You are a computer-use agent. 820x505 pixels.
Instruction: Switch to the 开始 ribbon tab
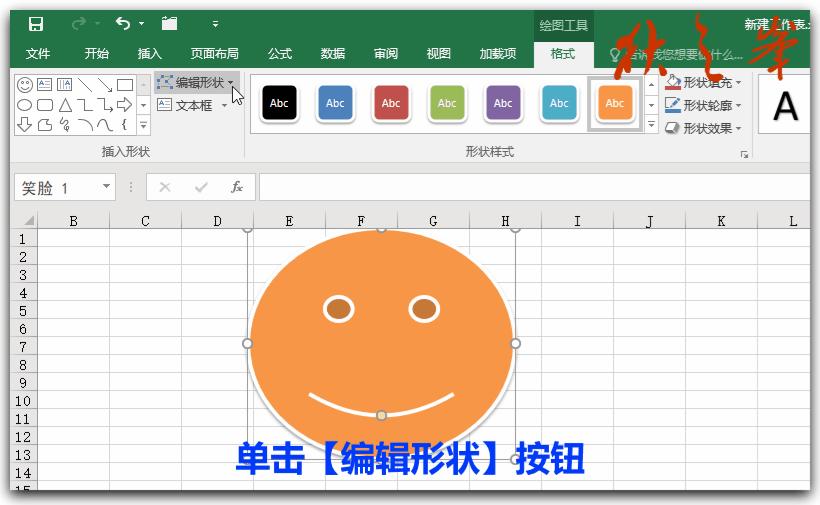coord(96,53)
